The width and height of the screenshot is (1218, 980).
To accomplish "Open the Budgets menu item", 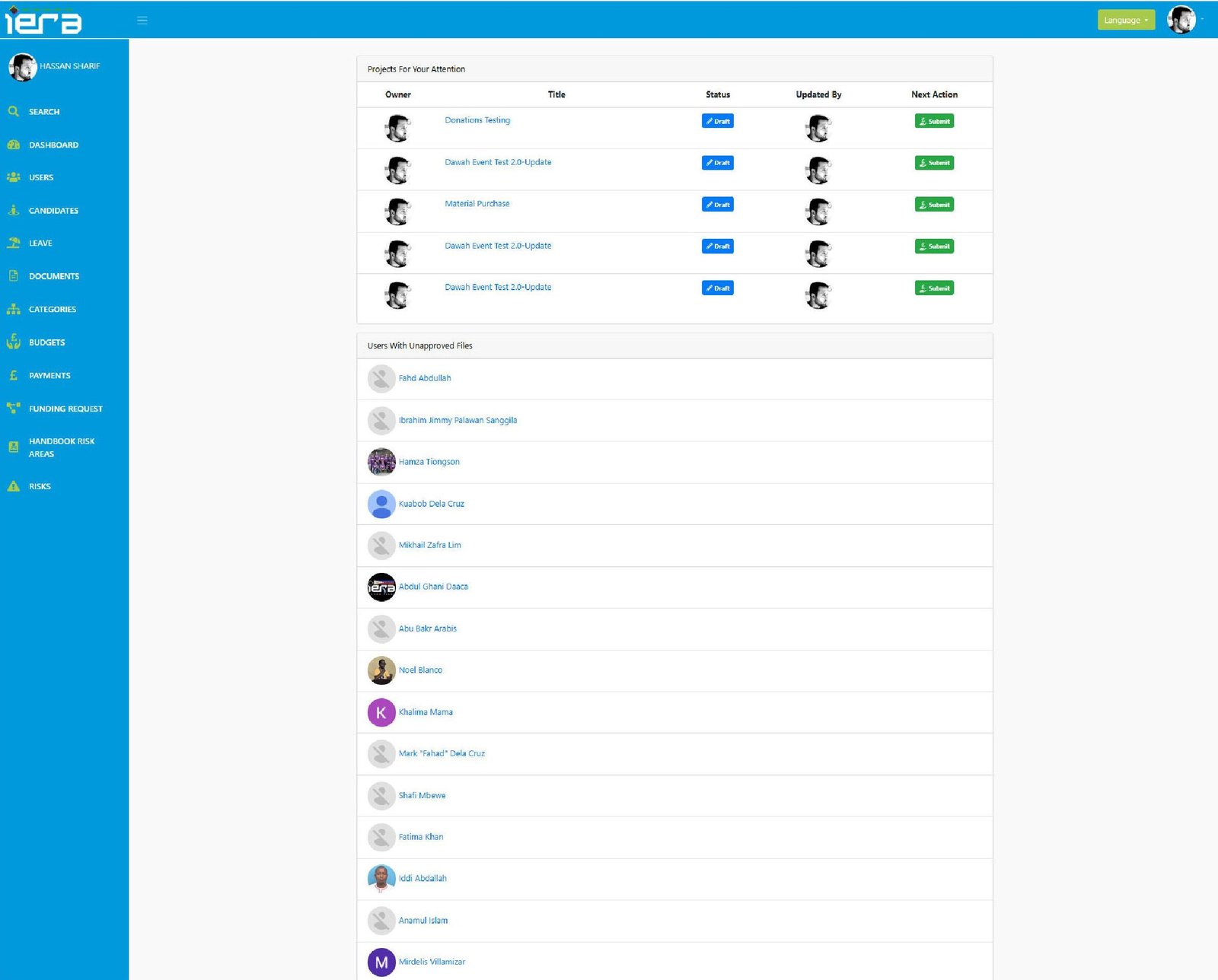I will tap(46, 342).
